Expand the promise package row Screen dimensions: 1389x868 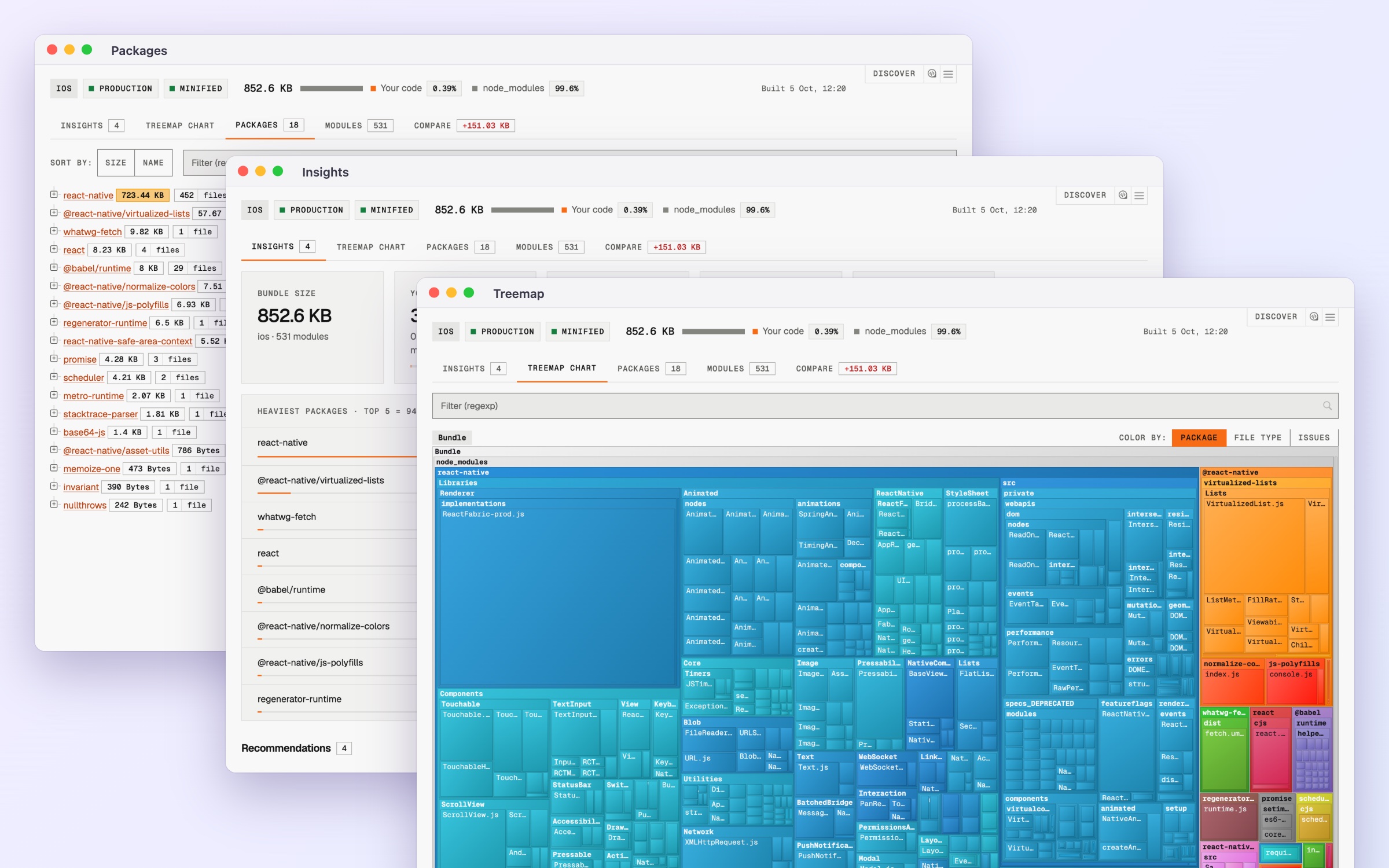(x=54, y=358)
